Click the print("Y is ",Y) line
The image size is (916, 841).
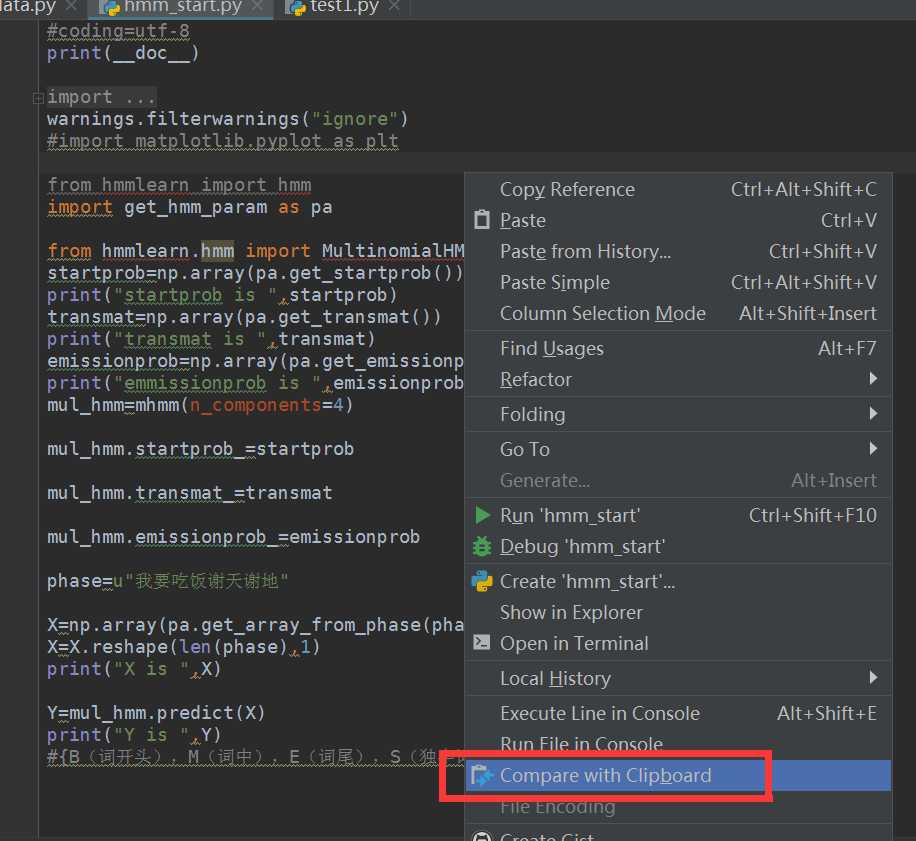(x=134, y=735)
